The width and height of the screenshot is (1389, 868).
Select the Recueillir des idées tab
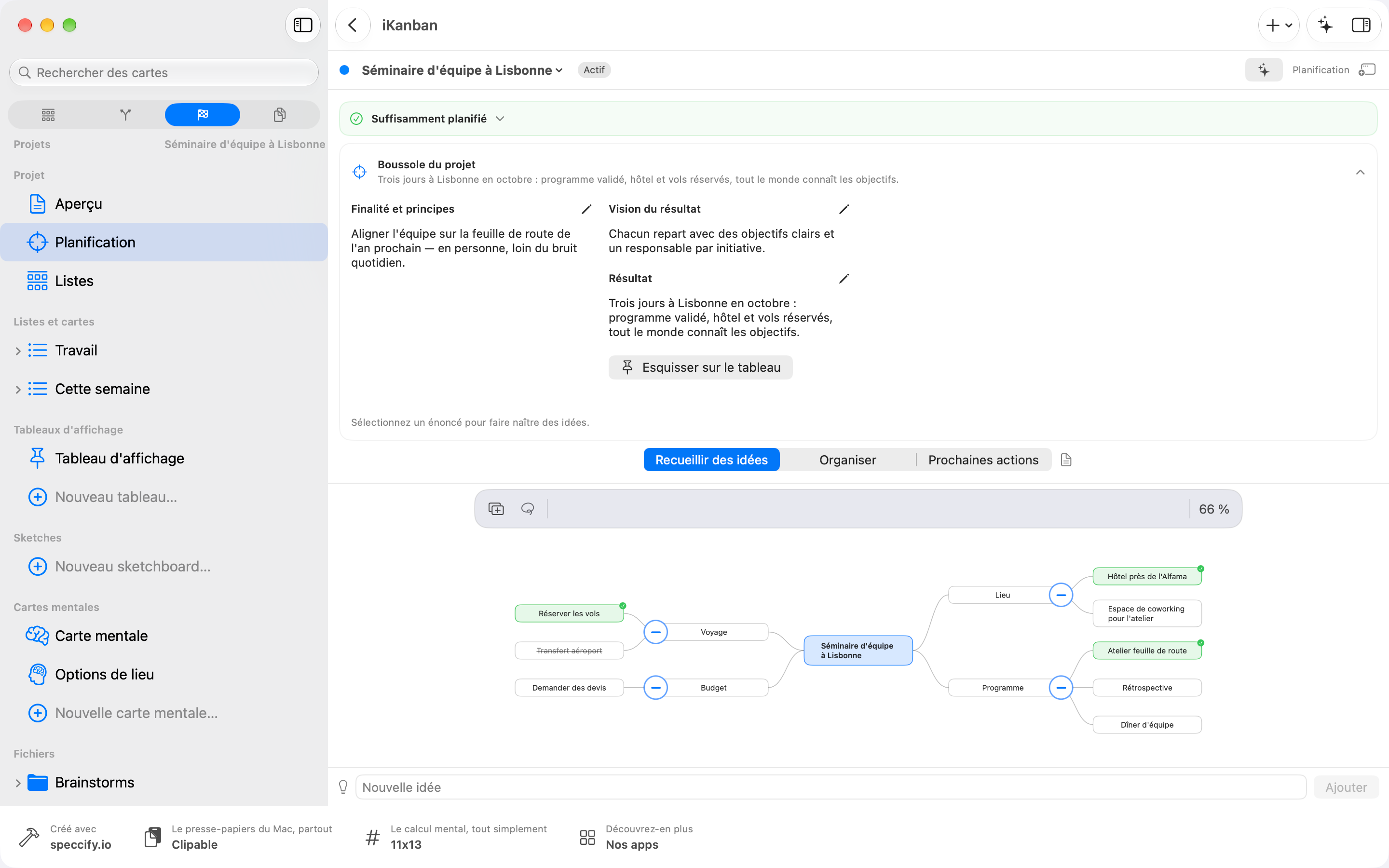pos(711,460)
